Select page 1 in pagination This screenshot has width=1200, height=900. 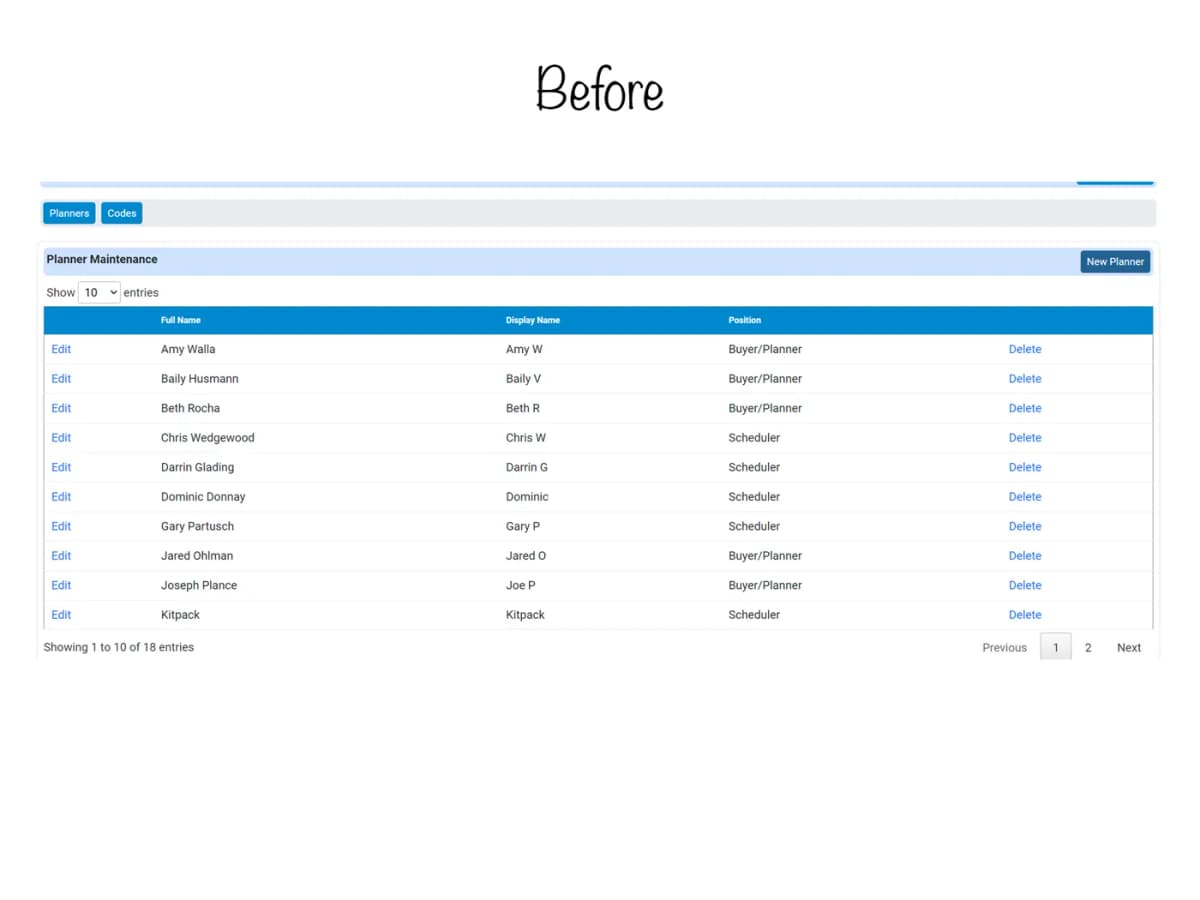(x=1056, y=648)
